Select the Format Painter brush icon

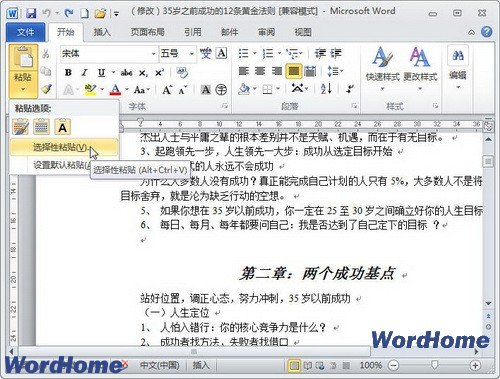(x=46, y=89)
